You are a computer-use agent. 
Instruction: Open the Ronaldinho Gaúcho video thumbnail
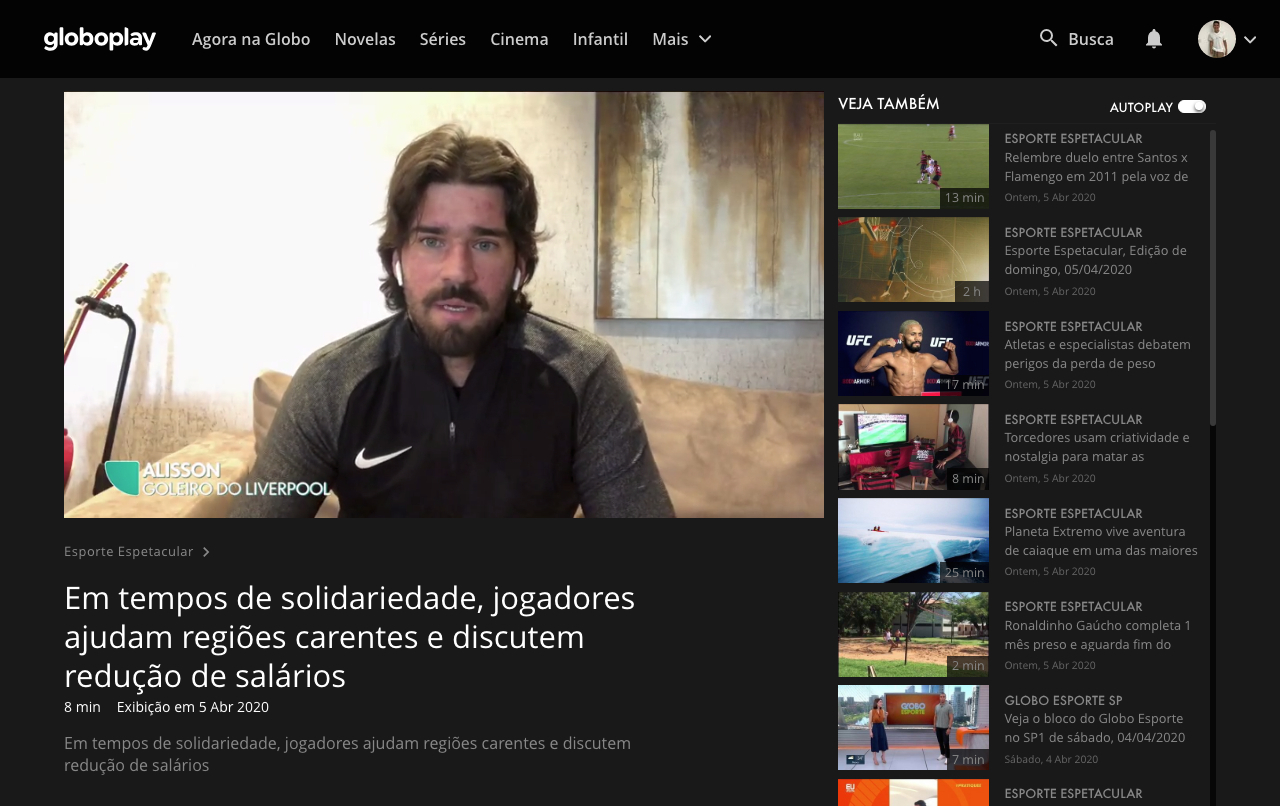(913, 634)
